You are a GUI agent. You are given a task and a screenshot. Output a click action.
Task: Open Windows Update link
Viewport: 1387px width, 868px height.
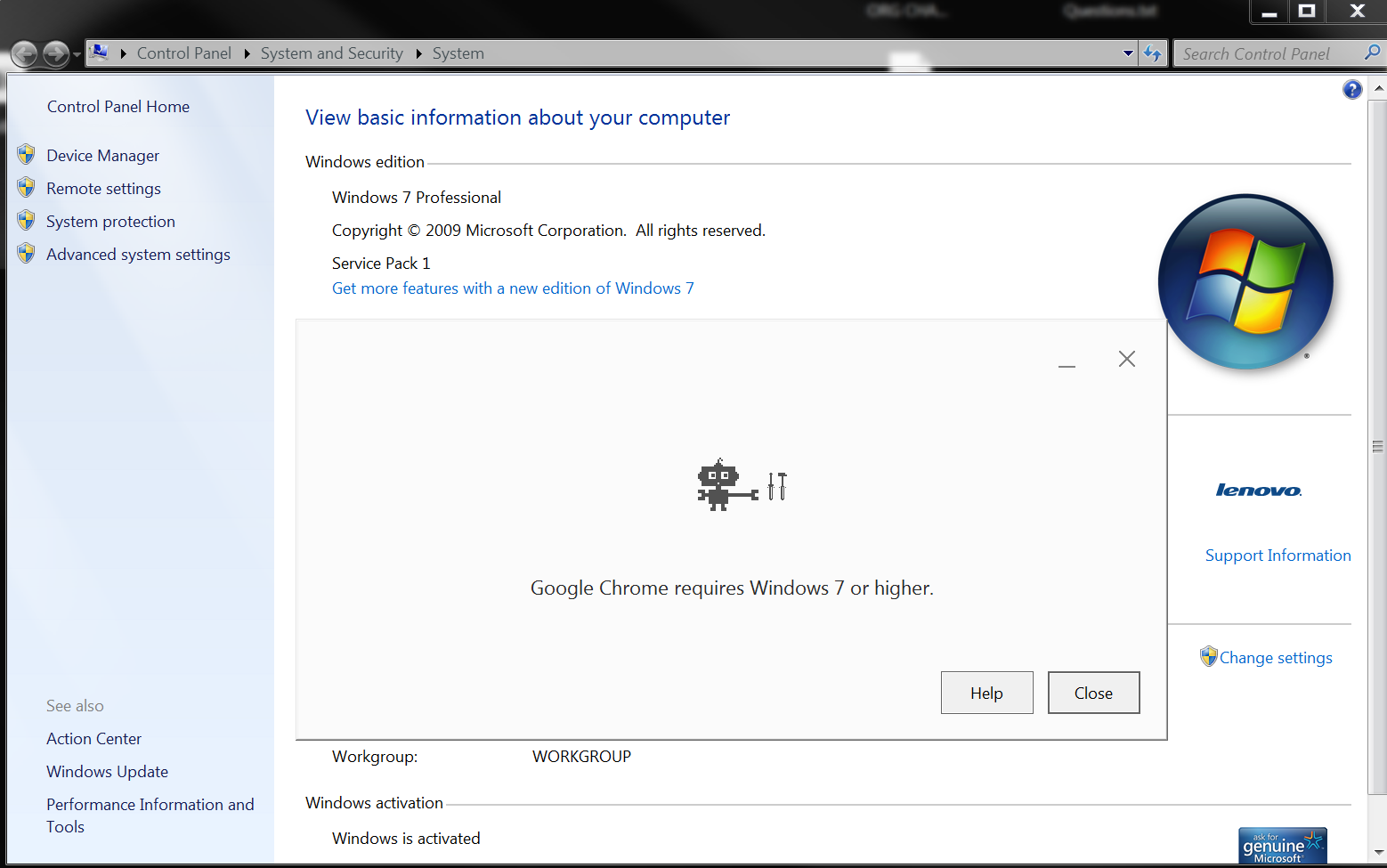[108, 772]
